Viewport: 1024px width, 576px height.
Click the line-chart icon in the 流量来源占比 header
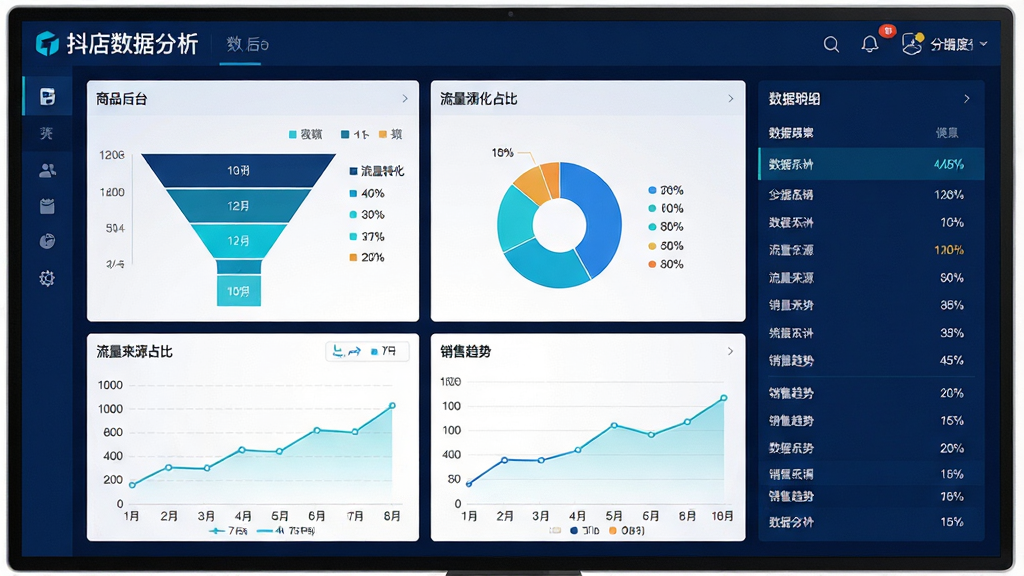click(x=346, y=351)
